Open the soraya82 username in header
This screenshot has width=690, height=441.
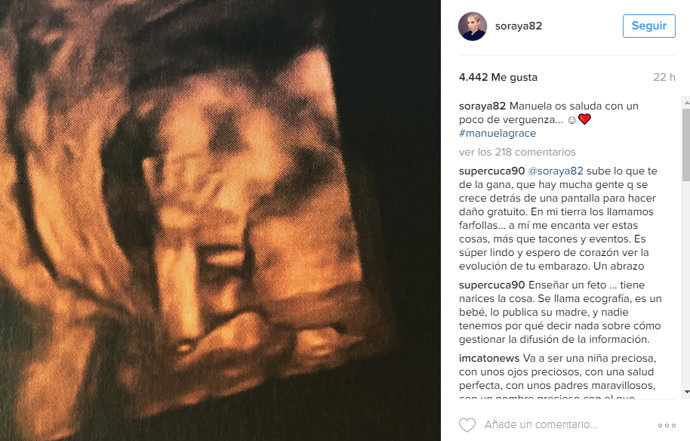(x=518, y=26)
